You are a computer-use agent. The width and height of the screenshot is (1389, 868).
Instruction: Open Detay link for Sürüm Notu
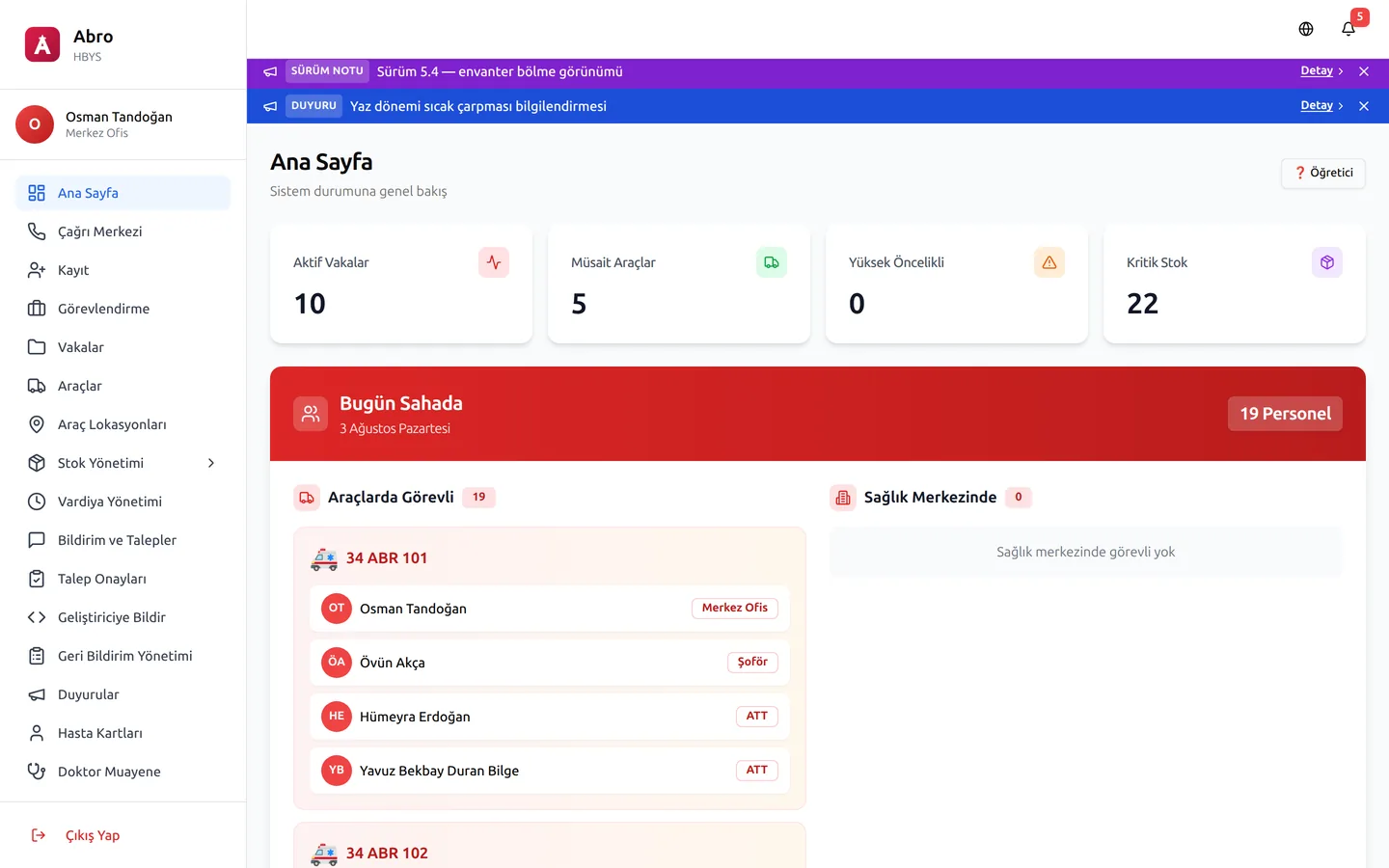1321,70
